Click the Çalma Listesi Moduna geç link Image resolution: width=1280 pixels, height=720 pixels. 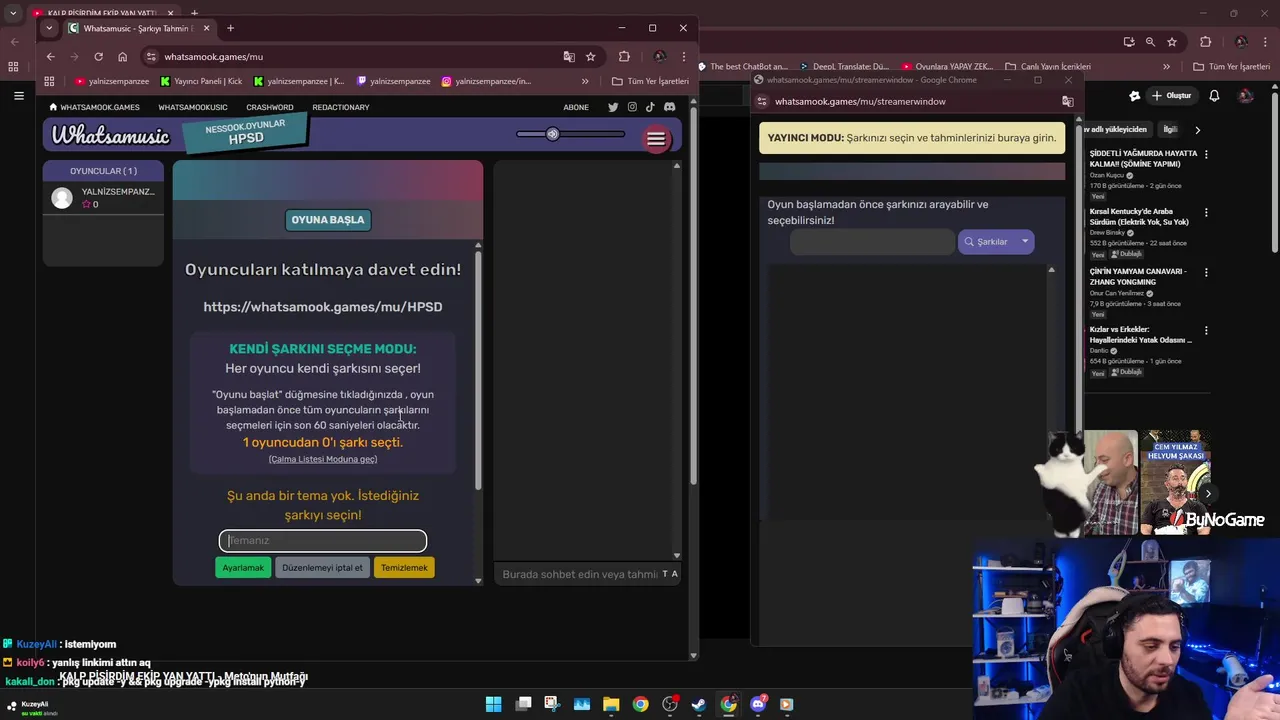pyautogui.click(x=323, y=459)
